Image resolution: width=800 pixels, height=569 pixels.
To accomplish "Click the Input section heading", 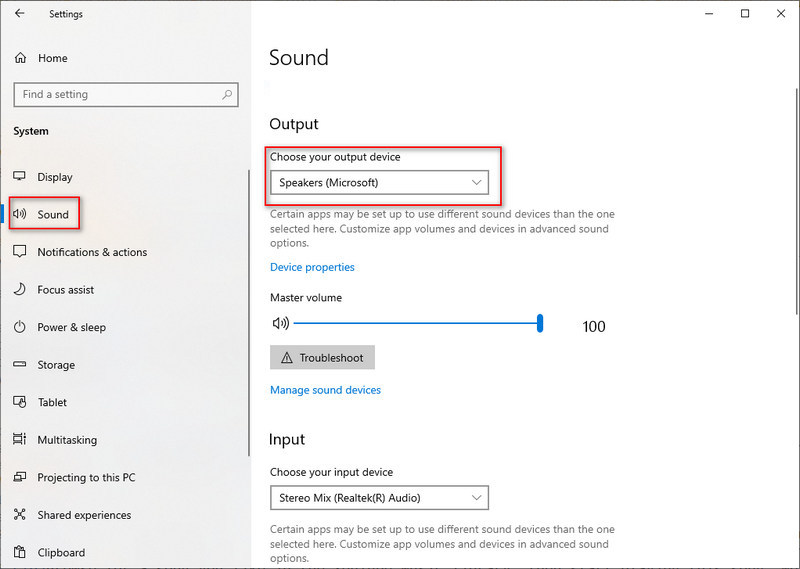I will [287, 439].
